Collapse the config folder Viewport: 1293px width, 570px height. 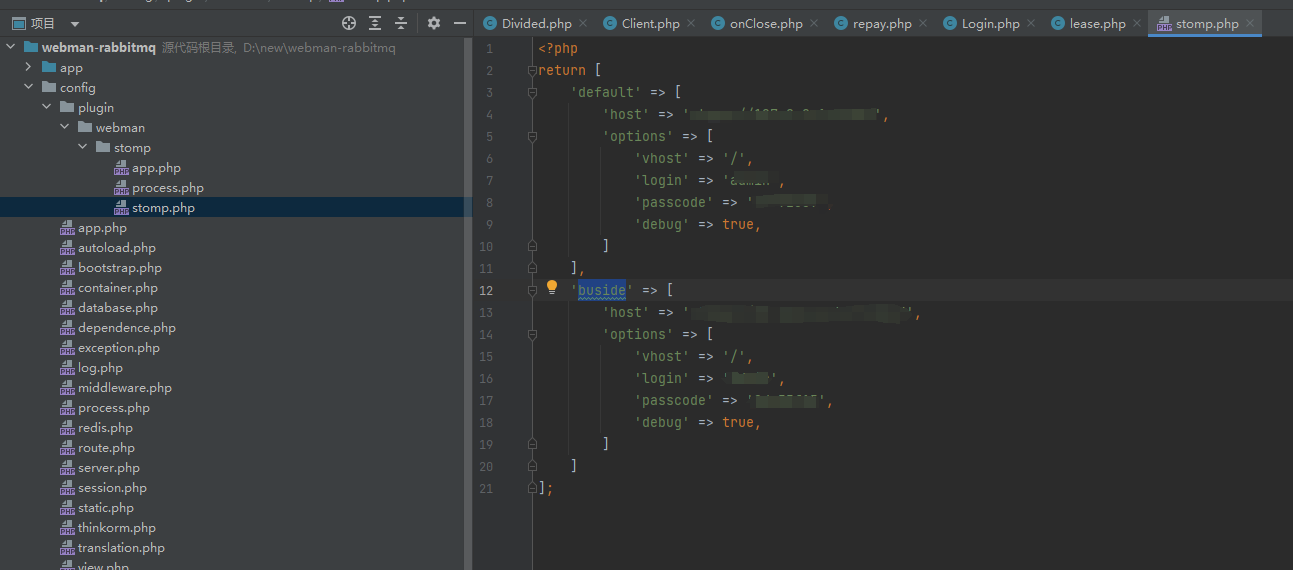click(x=28, y=88)
